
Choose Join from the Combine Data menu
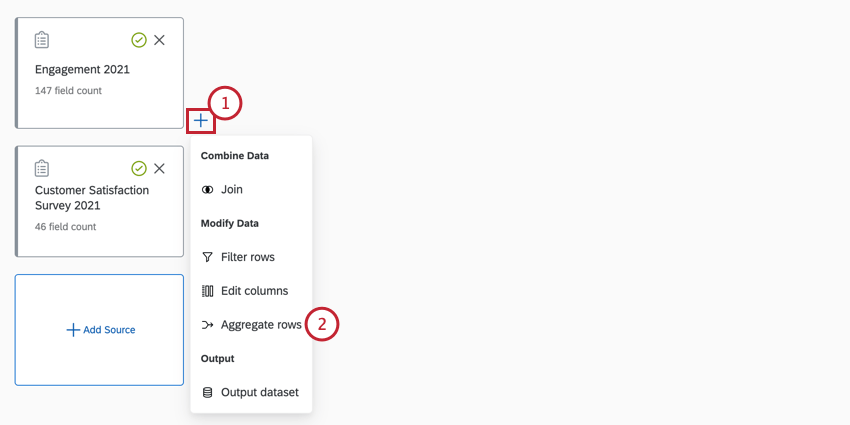tap(231, 189)
